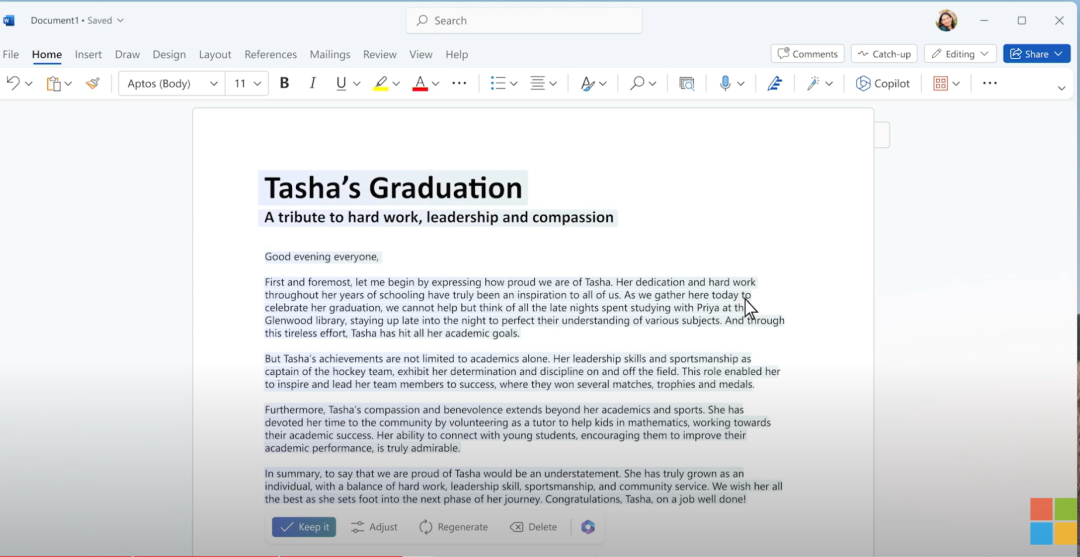Open the Find magnifier tool

pyautogui.click(x=637, y=84)
